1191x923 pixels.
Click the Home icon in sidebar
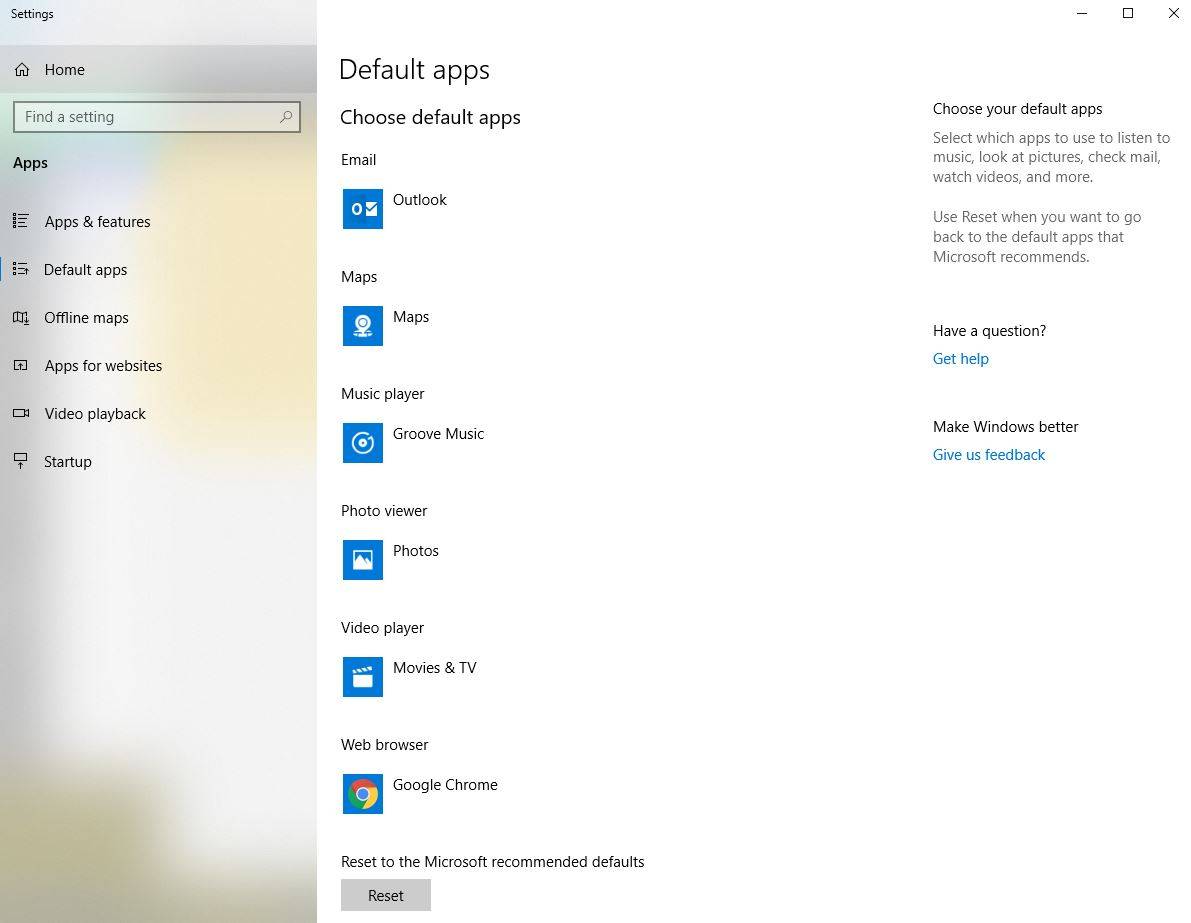(x=22, y=70)
